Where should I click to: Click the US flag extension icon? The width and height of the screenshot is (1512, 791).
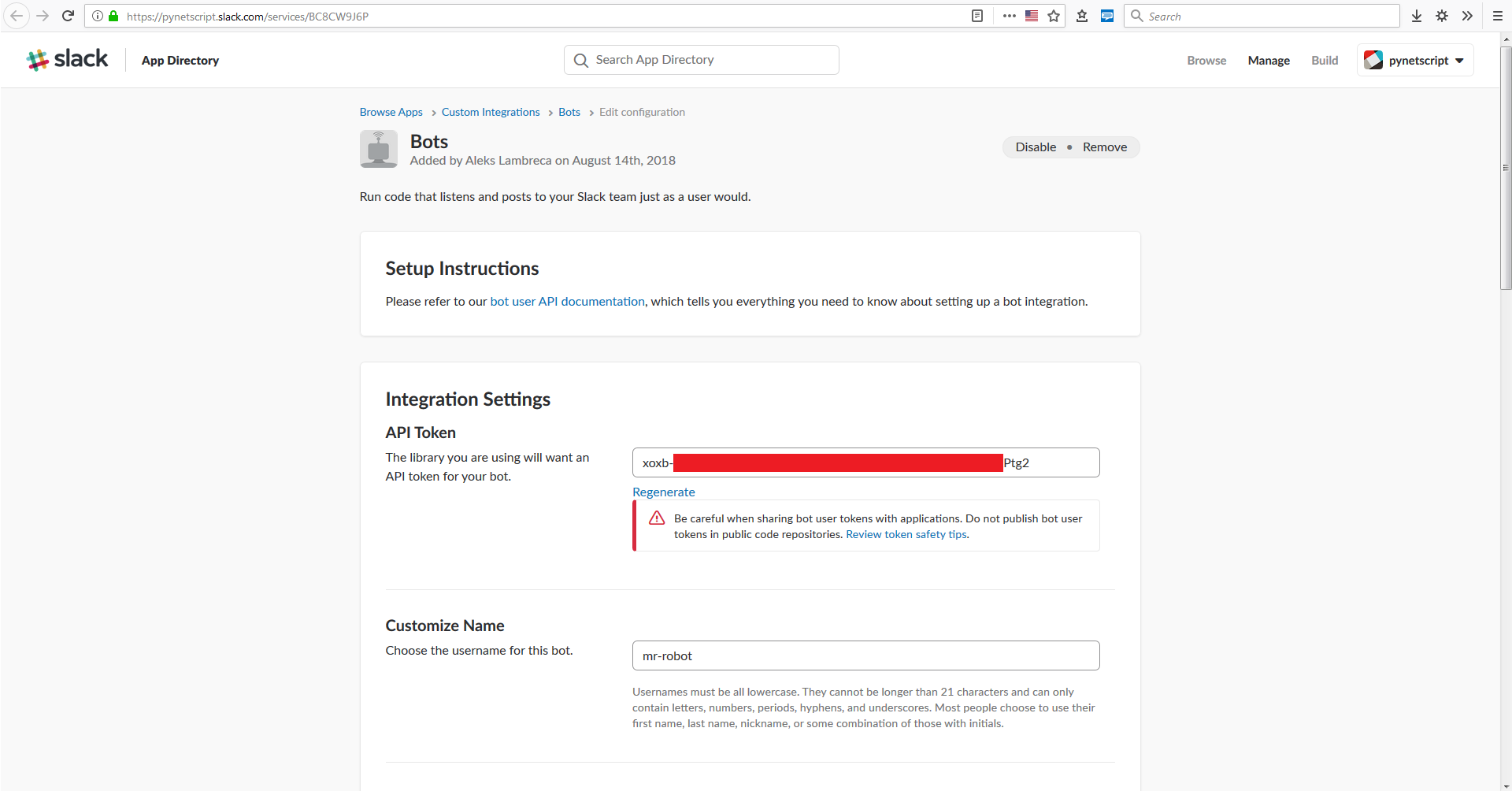click(1032, 16)
